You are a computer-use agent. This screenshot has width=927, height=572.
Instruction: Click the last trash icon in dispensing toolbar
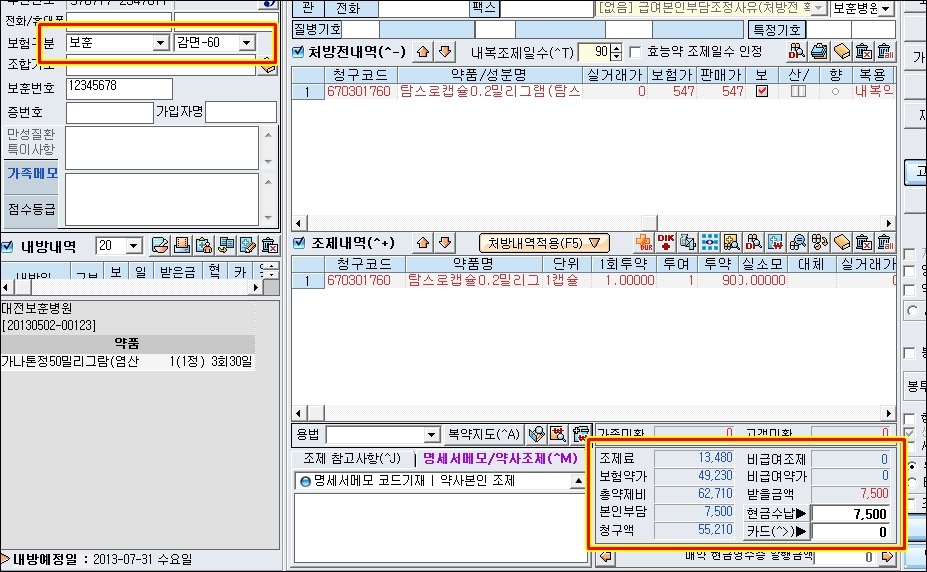(885, 242)
